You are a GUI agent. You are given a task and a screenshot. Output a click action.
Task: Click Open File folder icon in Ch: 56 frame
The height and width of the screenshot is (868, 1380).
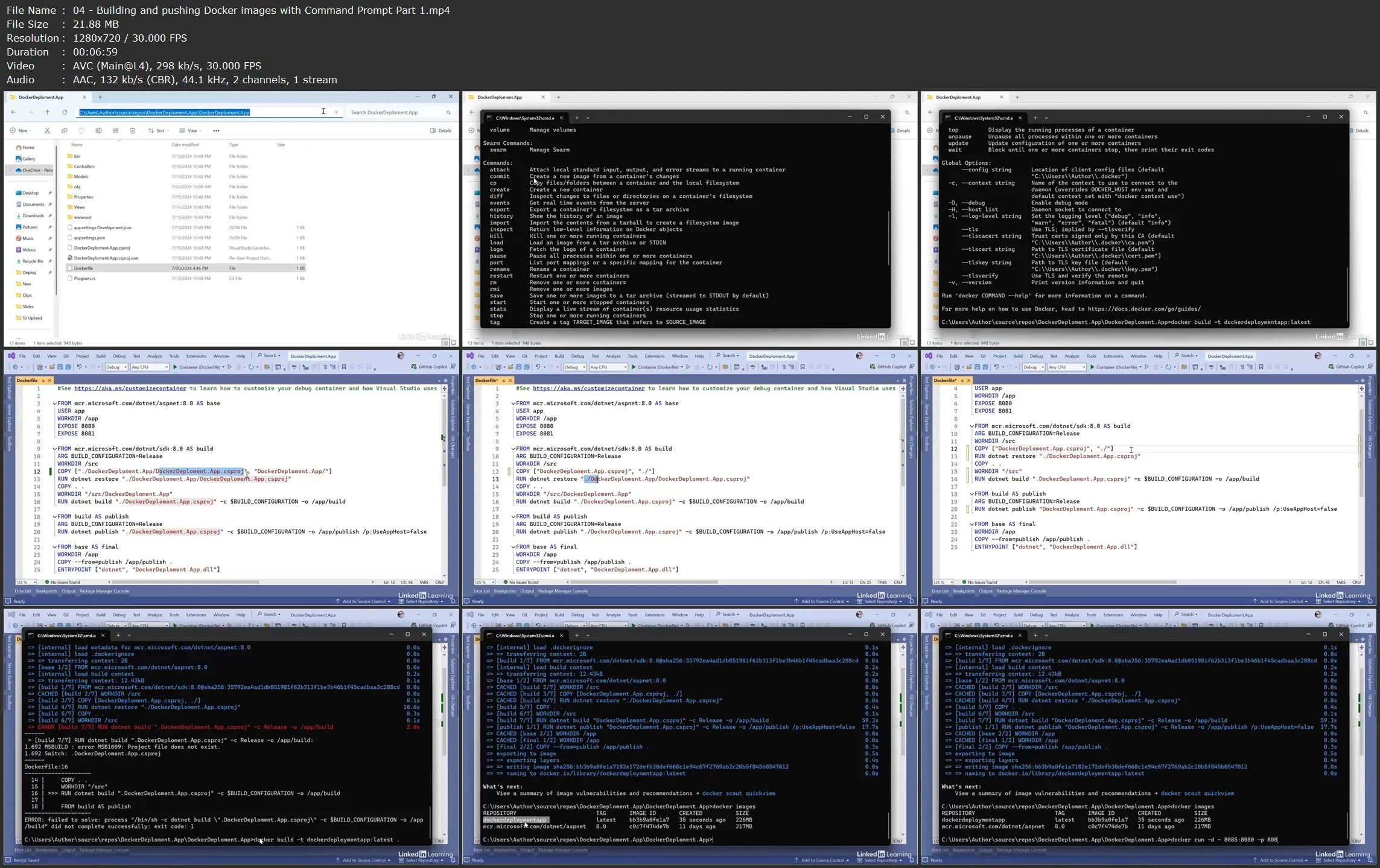point(52,367)
